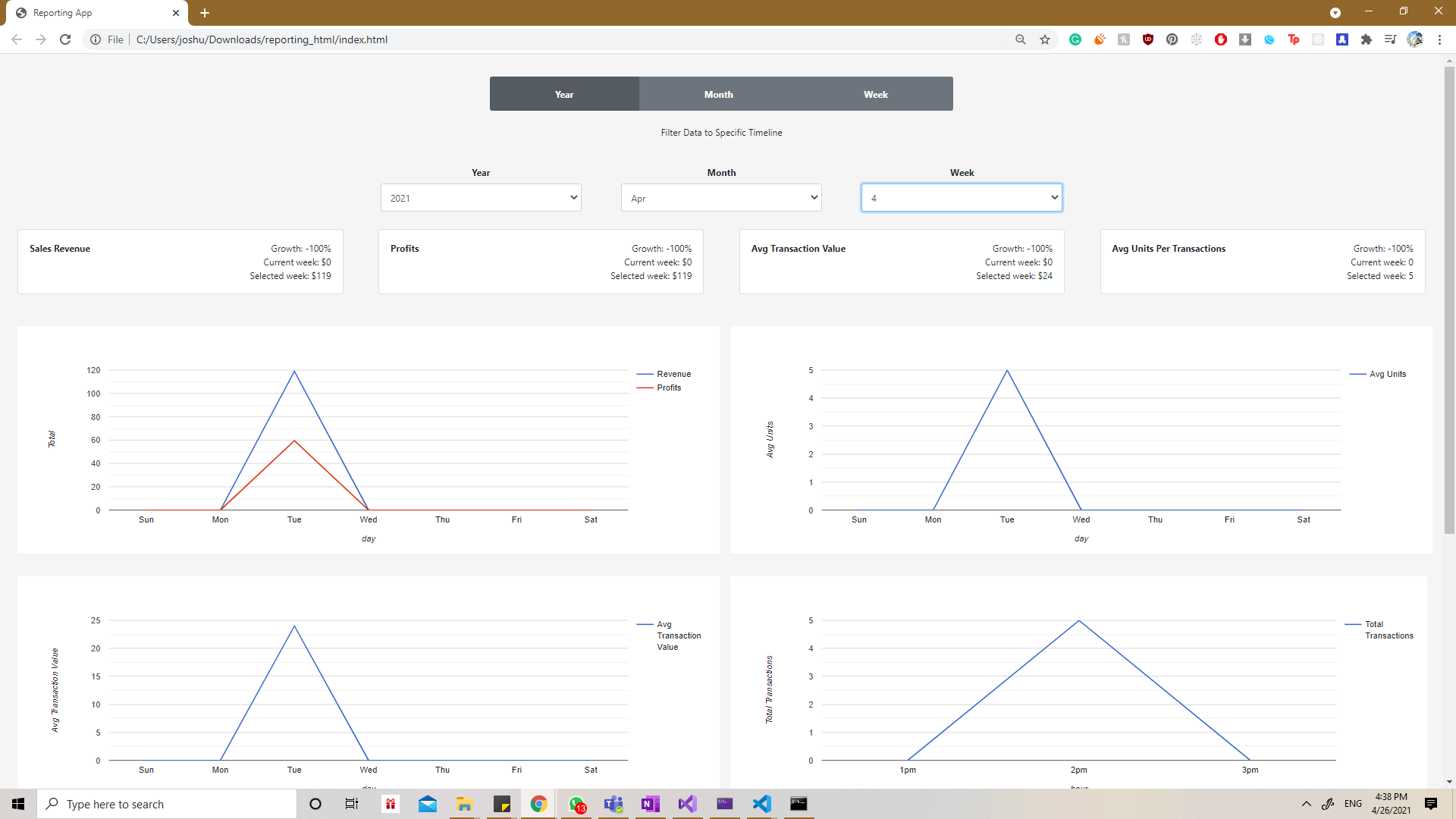Image resolution: width=1456 pixels, height=819 pixels.
Task: Open the uBlock Origin extension
Action: (x=1147, y=39)
